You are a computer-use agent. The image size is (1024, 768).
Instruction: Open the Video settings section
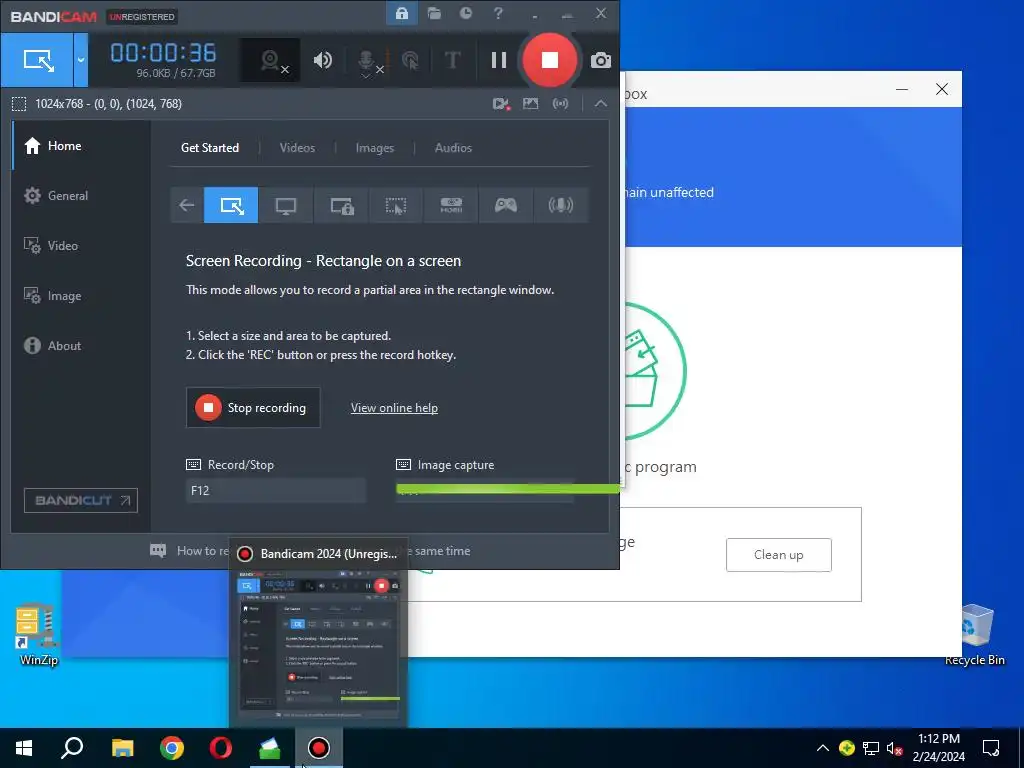pos(81,246)
